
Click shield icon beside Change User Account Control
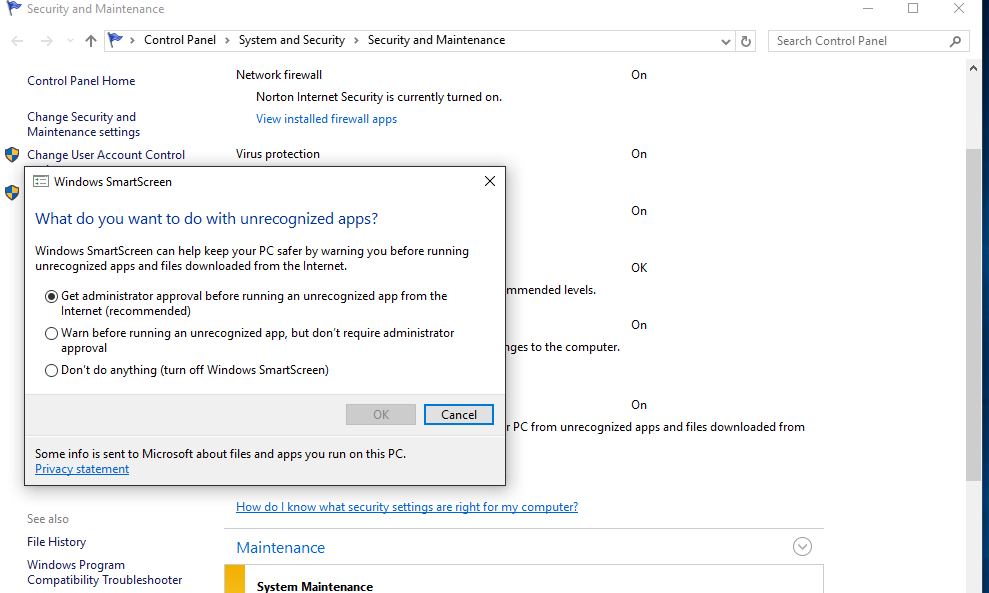(12, 155)
